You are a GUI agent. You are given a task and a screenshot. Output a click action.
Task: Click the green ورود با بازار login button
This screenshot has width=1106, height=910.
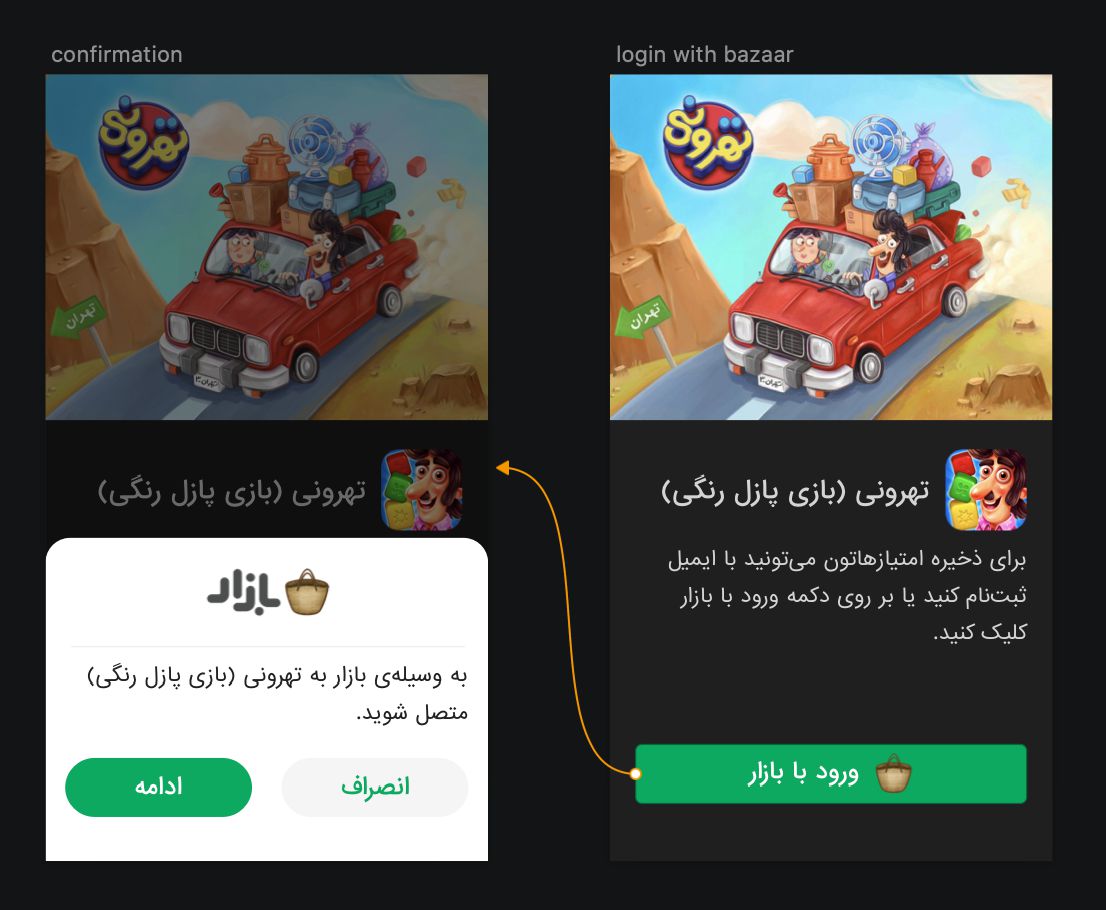[x=830, y=774]
